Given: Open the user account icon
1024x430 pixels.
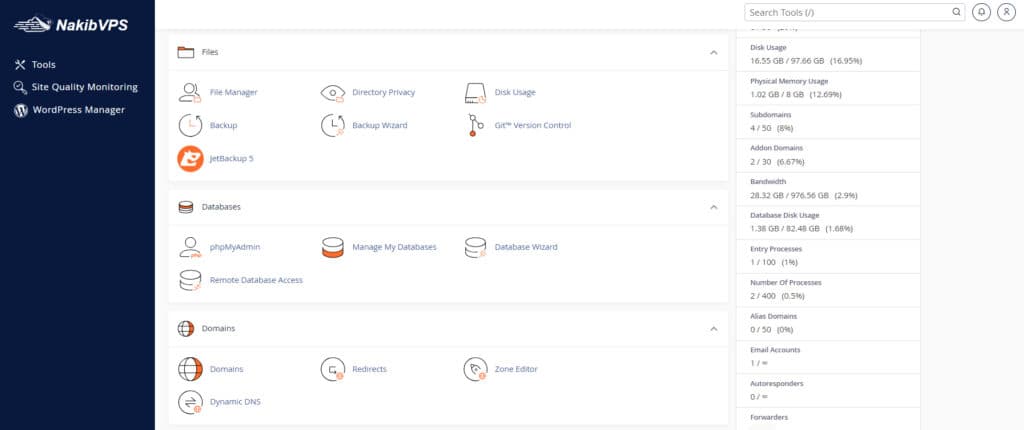Looking at the screenshot, I should pyautogui.click(x=1006, y=12).
